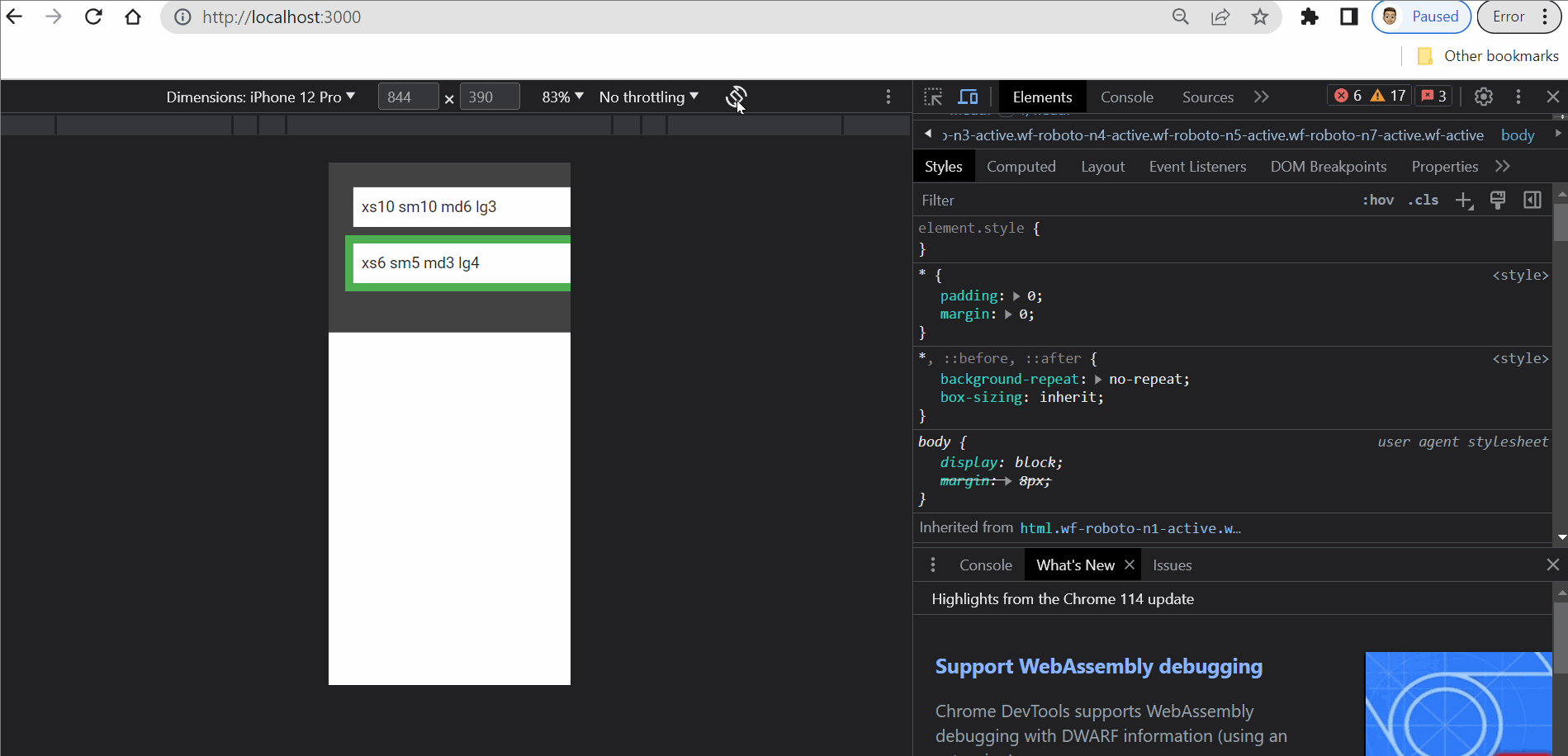This screenshot has height=756, width=1568.
Task: Reload the localhost page
Action: 93,17
